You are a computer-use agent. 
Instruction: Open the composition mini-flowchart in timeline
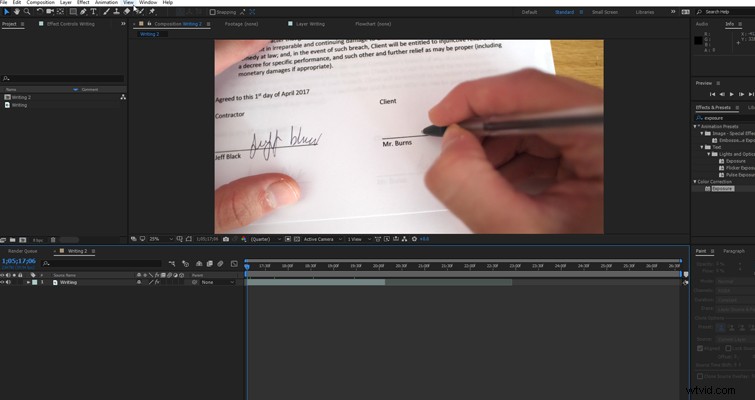pyautogui.click(x=172, y=263)
